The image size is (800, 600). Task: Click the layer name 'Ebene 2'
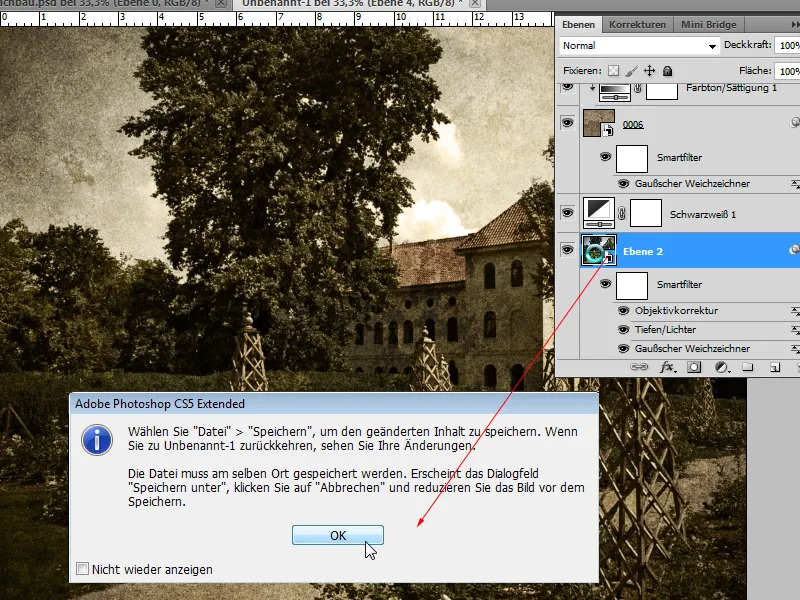tap(643, 252)
